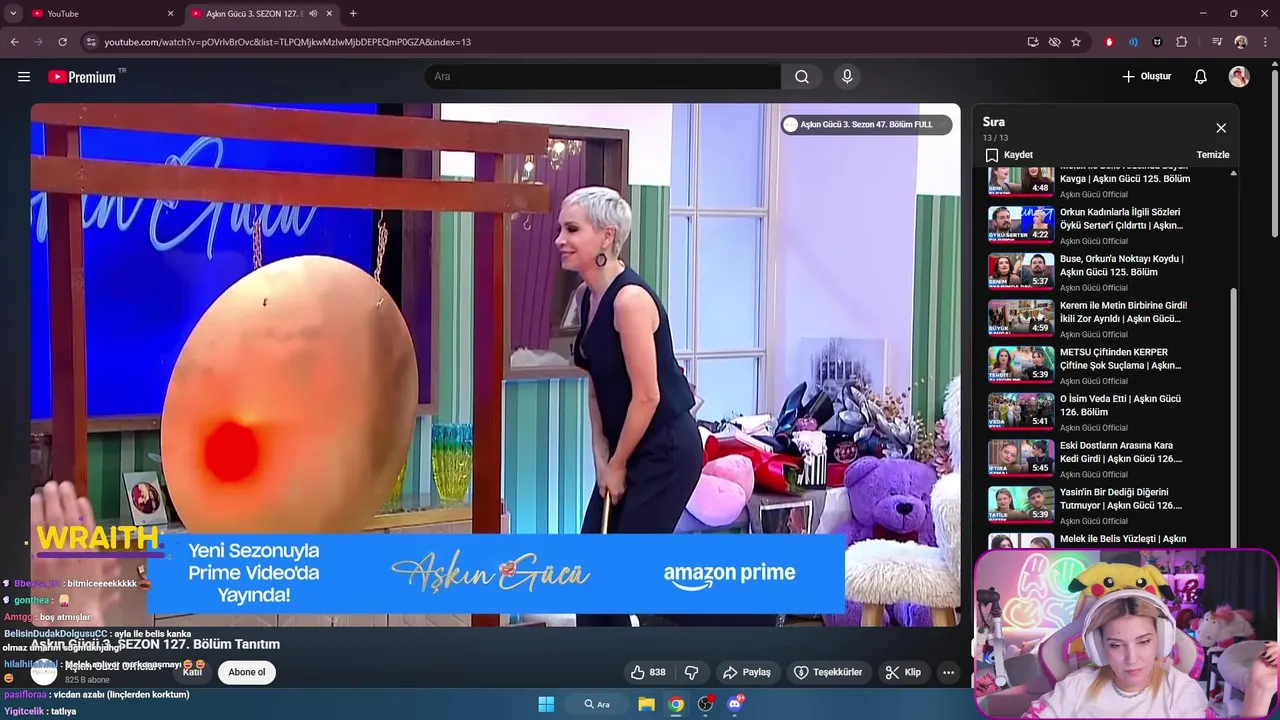Open File Explorer from taskbar
The image size is (1280, 720).
pos(647,704)
